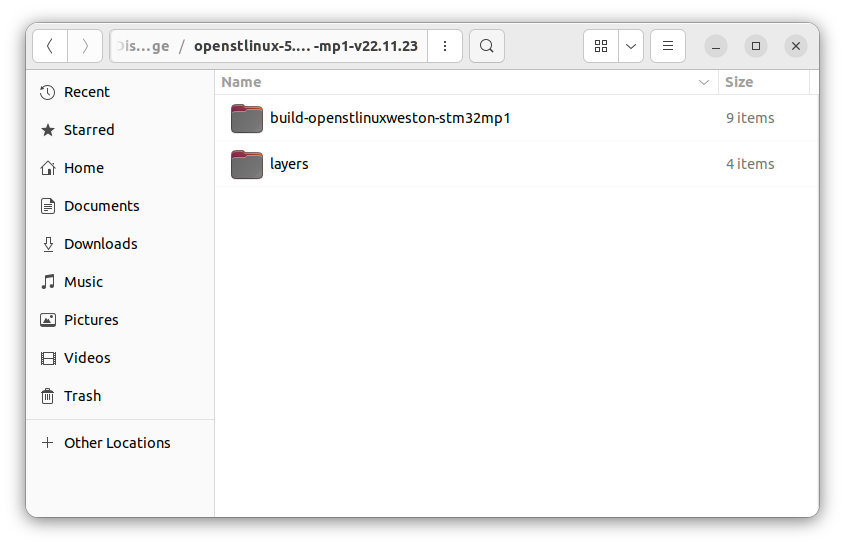
Task: Click the trash can icon beside Trash
Action: (x=47, y=396)
